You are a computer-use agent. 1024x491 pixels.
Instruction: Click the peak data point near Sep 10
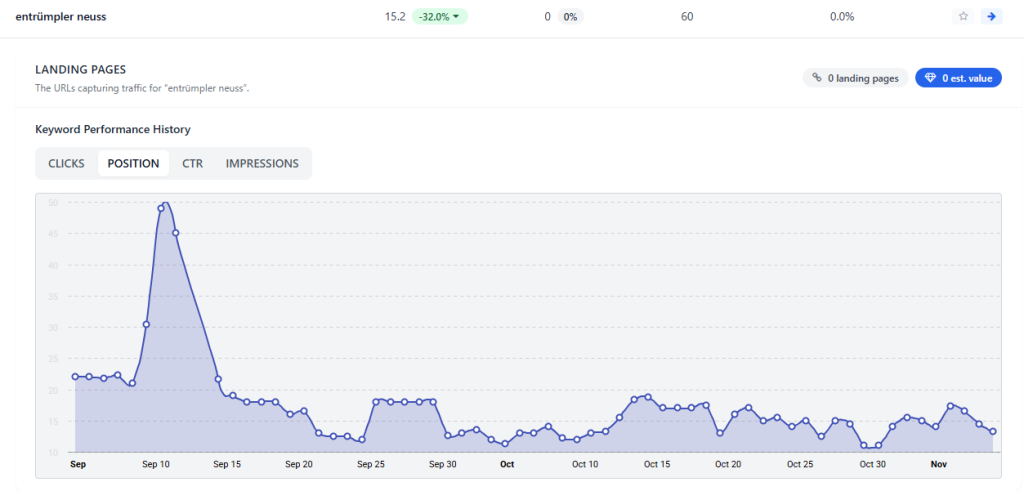pyautogui.click(x=161, y=208)
